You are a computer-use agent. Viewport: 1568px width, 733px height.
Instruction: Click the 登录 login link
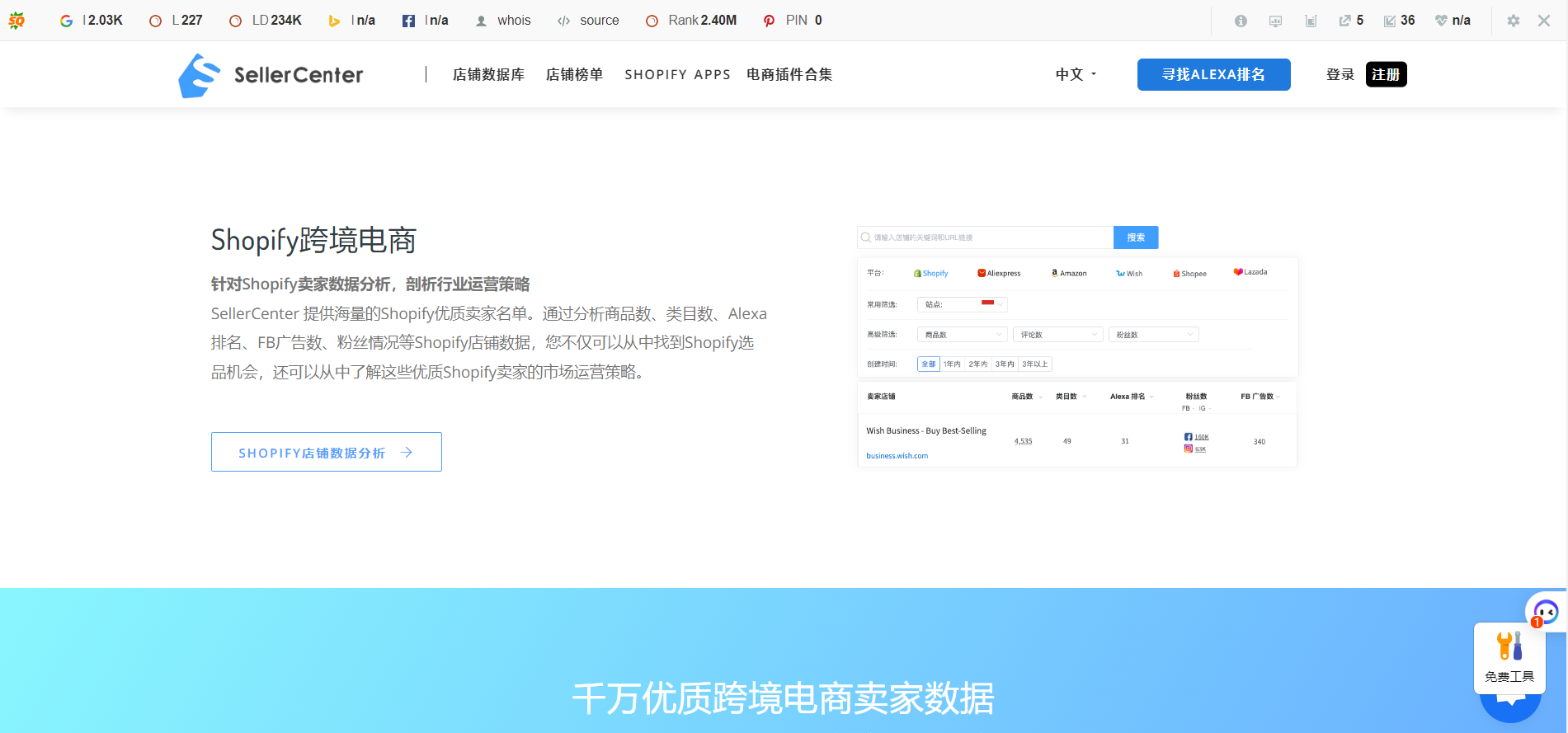(x=1340, y=74)
